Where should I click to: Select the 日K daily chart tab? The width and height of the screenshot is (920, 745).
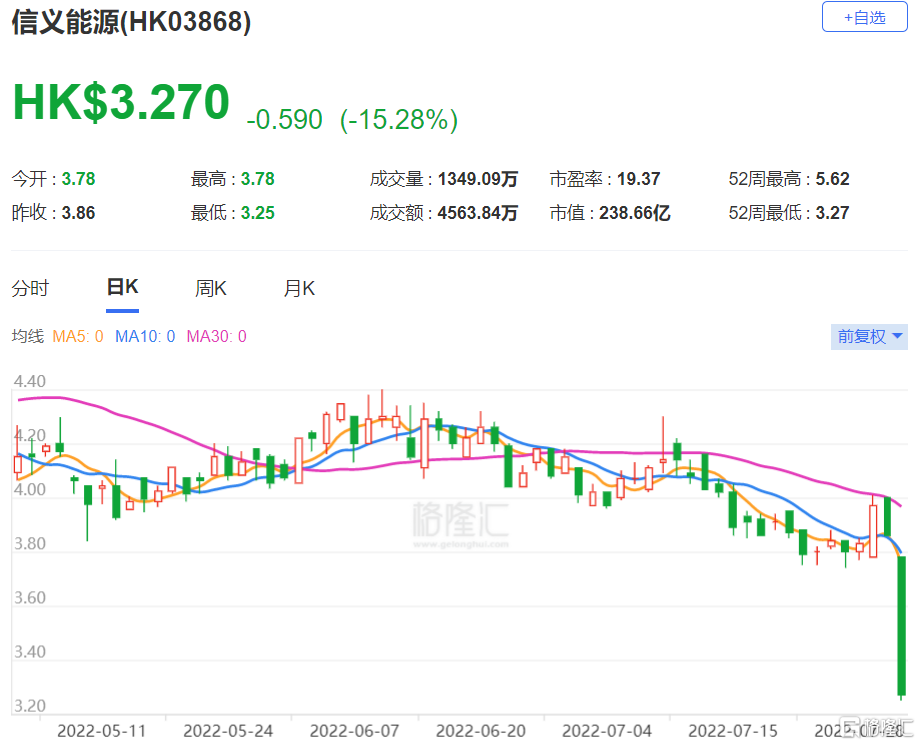[122, 287]
